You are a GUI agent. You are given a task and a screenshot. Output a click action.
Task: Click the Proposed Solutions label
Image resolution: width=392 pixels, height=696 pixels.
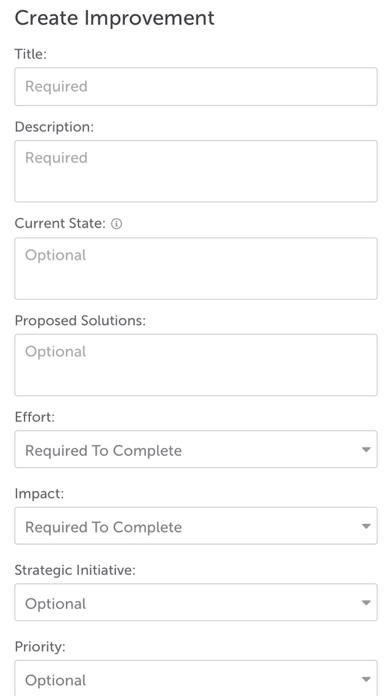click(80, 320)
